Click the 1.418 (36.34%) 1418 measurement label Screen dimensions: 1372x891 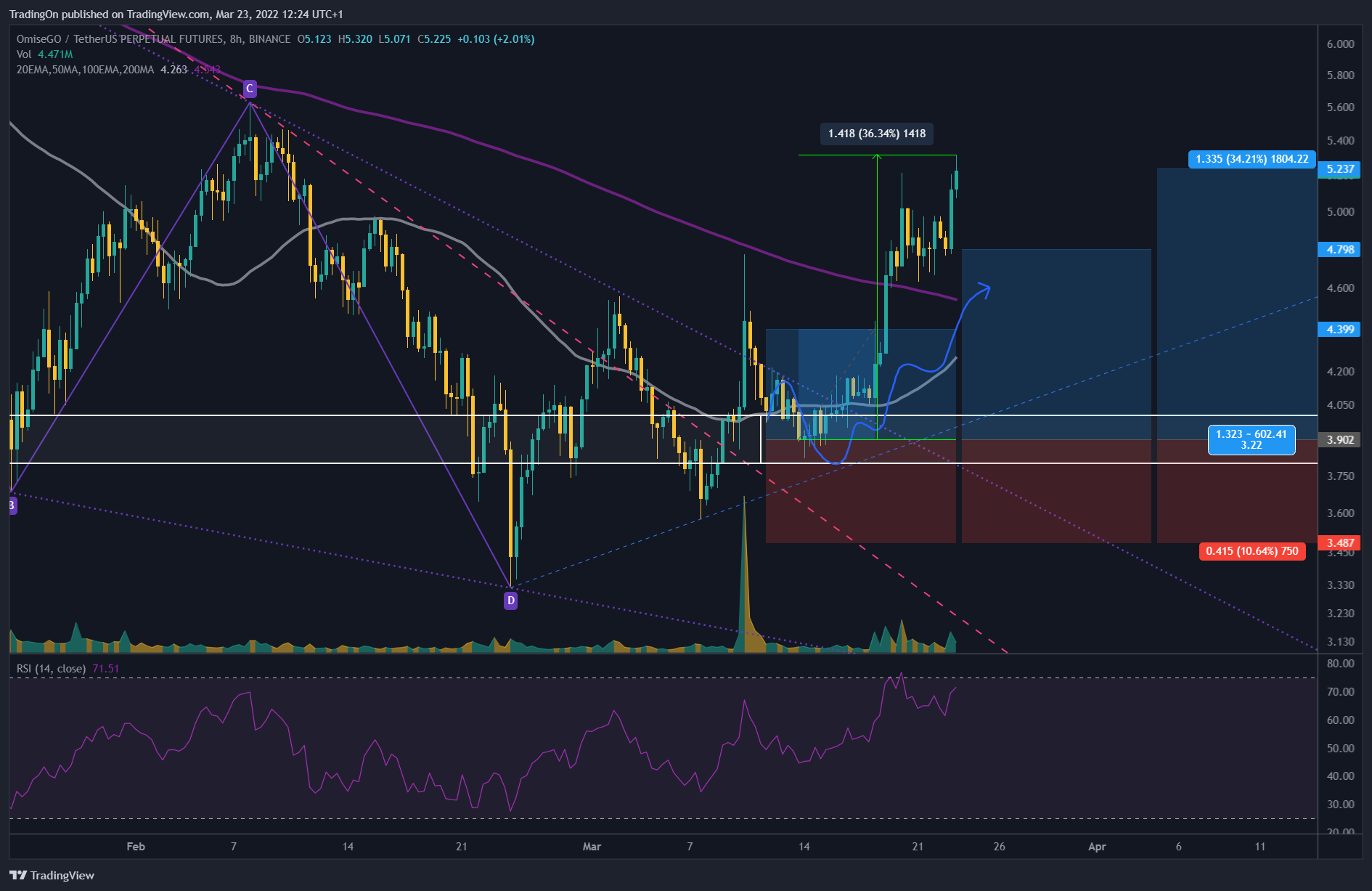(x=877, y=134)
